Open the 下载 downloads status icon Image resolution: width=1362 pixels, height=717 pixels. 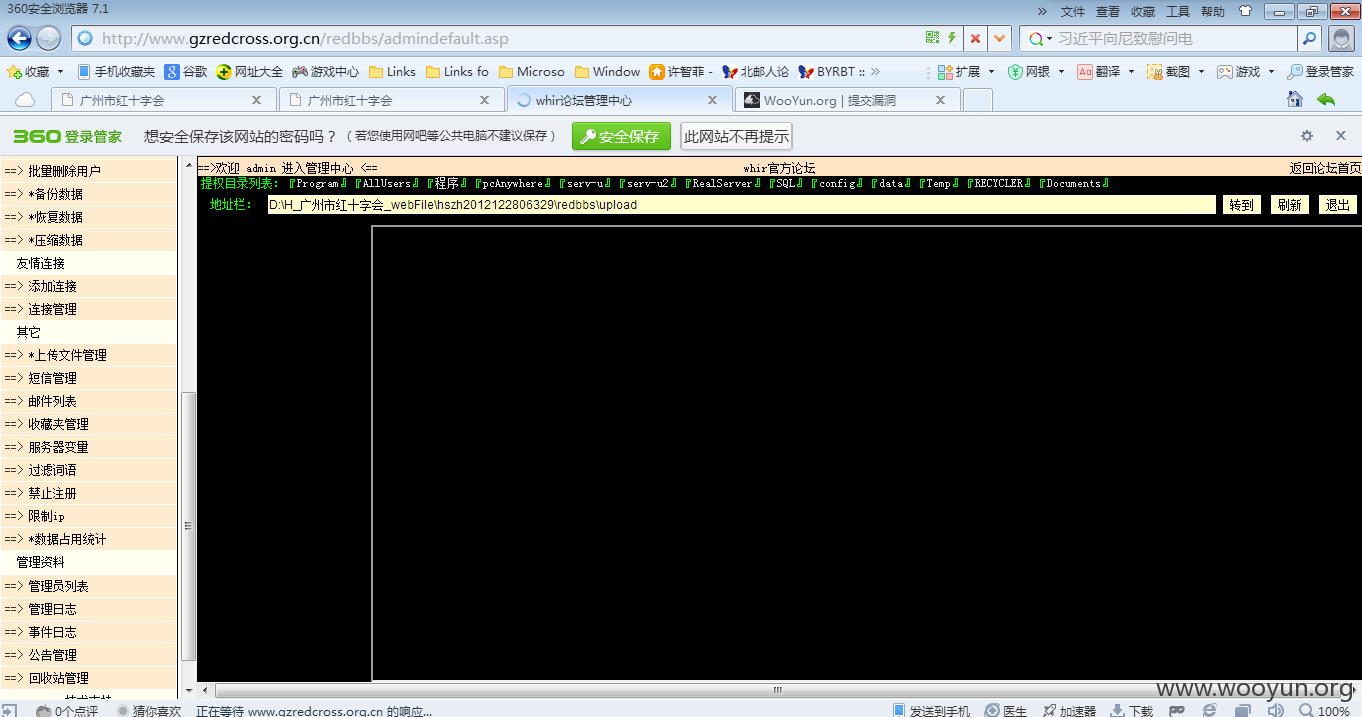pyautogui.click(x=1131, y=710)
